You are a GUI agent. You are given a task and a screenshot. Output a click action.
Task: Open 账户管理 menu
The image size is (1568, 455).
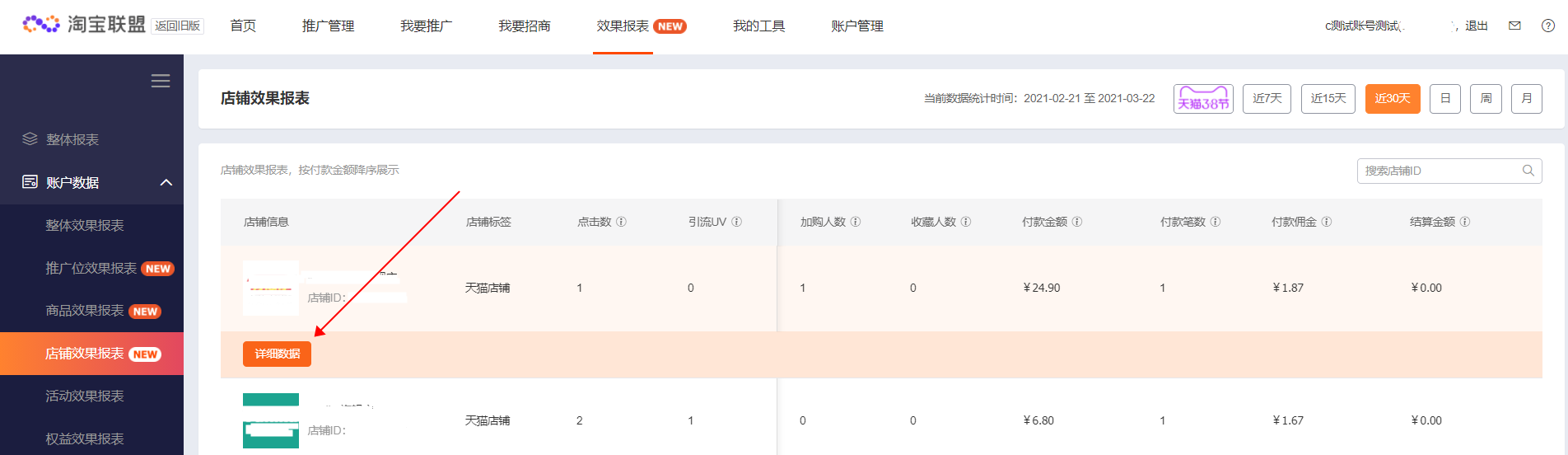click(856, 26)
